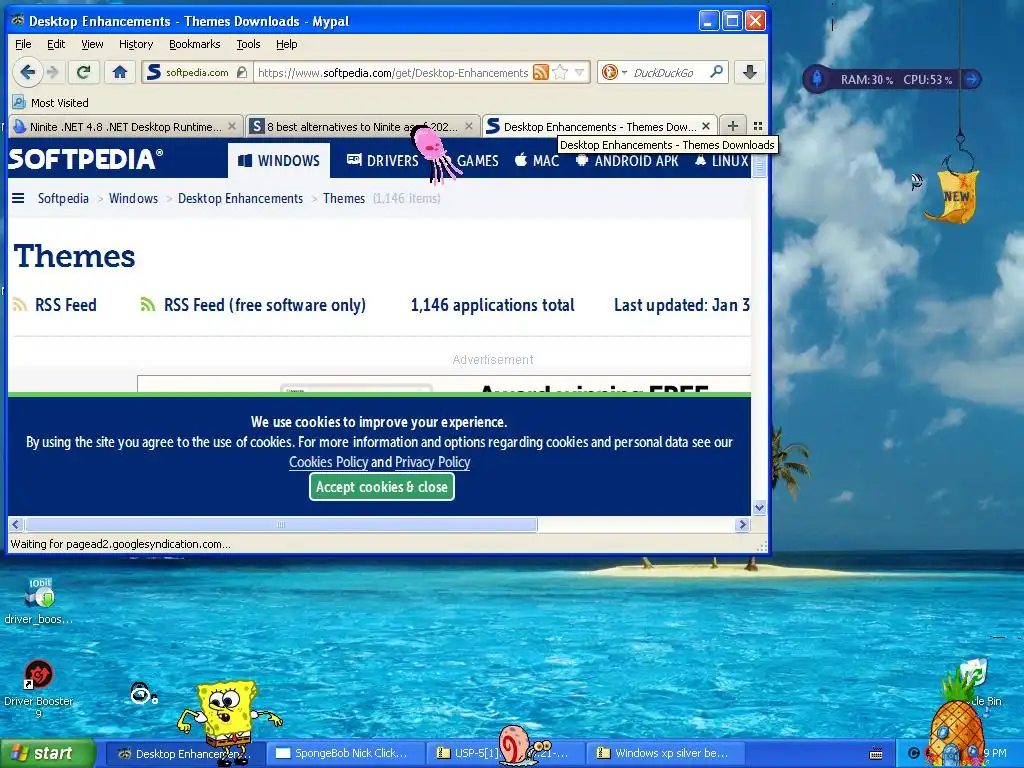Select the ANDROID APK section tab
The height and width of the screenshot is (768, 1024).
[627, 161]
